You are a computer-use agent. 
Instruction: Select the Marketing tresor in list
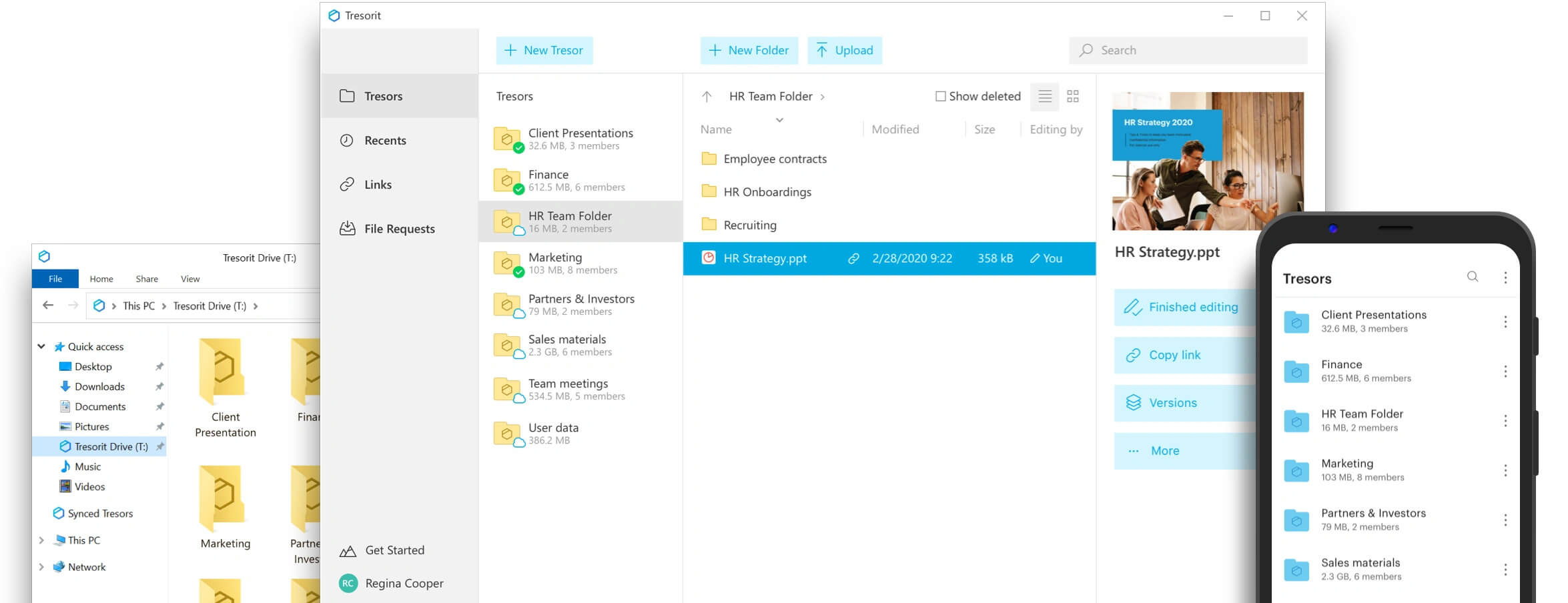[580, 263]
